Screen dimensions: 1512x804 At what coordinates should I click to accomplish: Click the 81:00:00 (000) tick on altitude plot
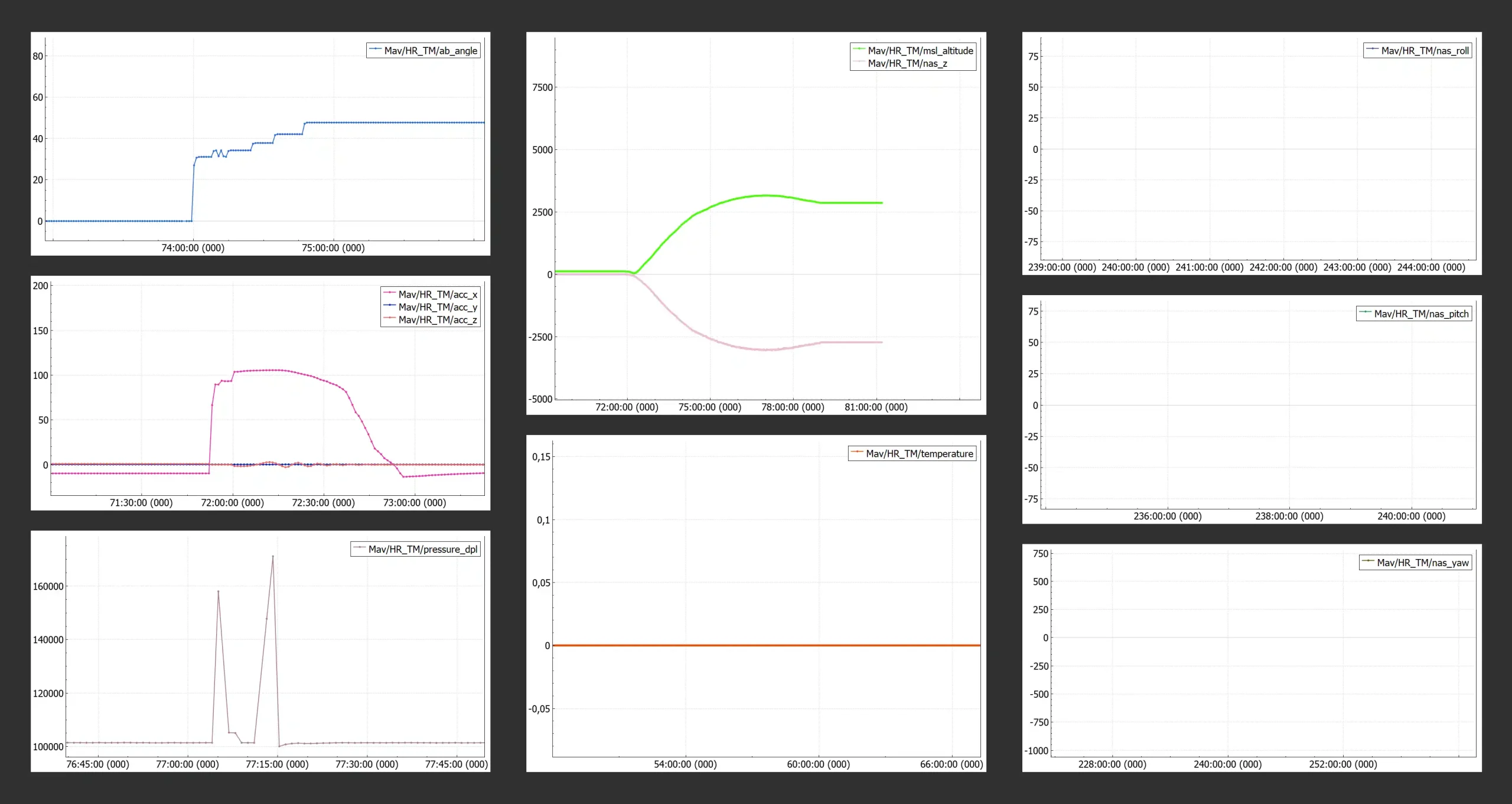click(876, 407)
